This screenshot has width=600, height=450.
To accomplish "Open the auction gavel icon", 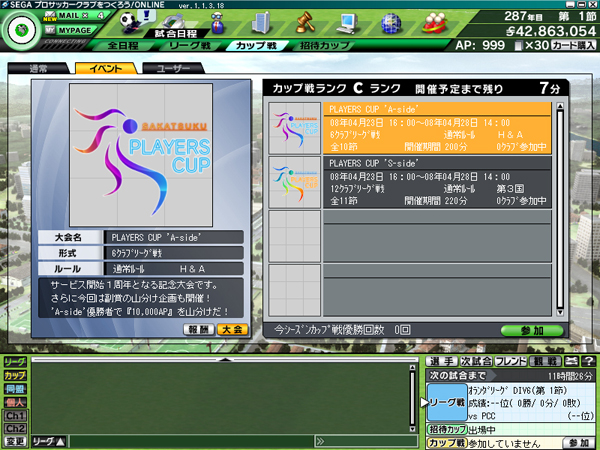I will tap(305, 21).
